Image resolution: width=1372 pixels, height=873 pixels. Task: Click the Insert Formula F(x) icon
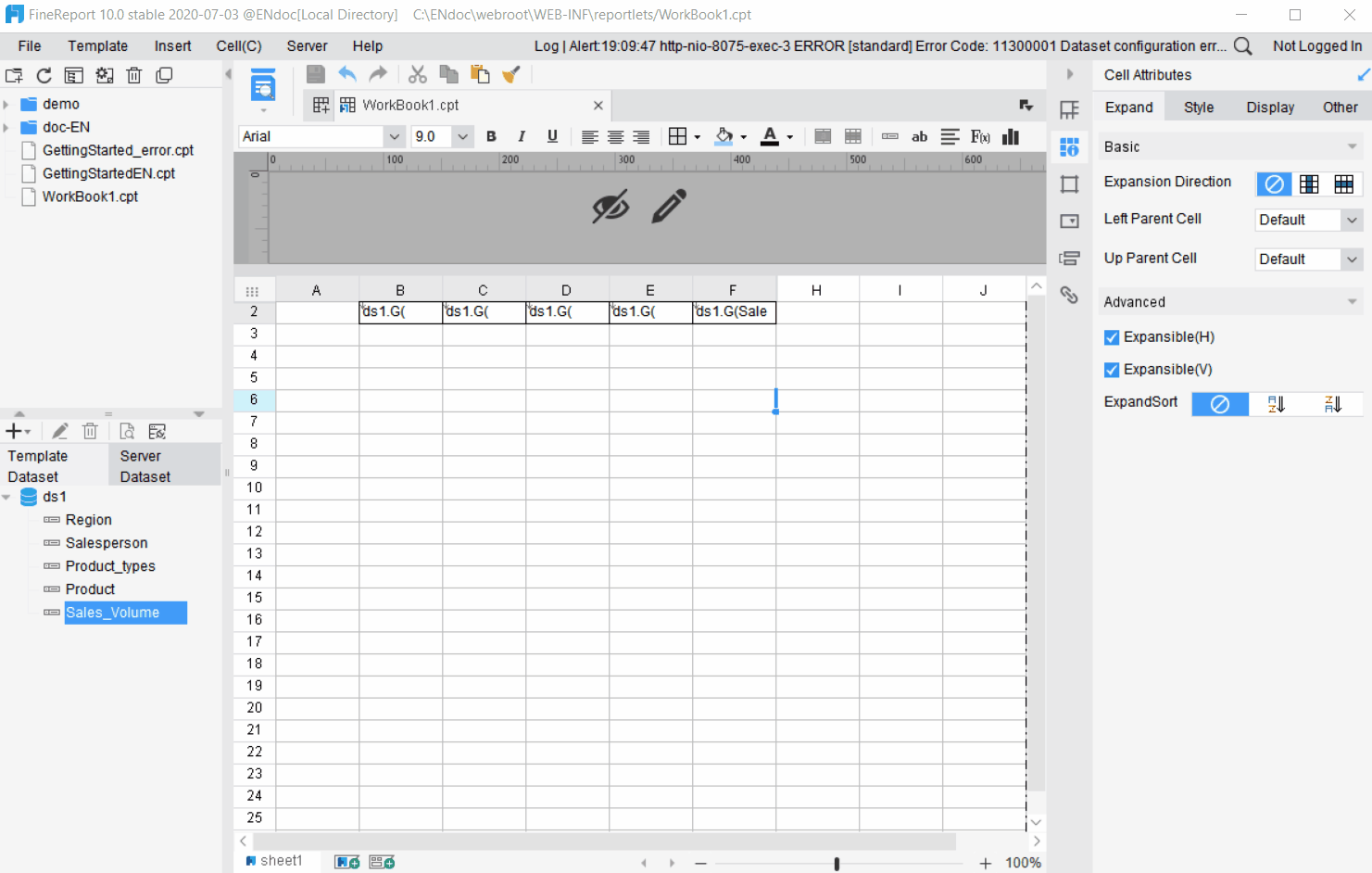(x=980, y=137)
